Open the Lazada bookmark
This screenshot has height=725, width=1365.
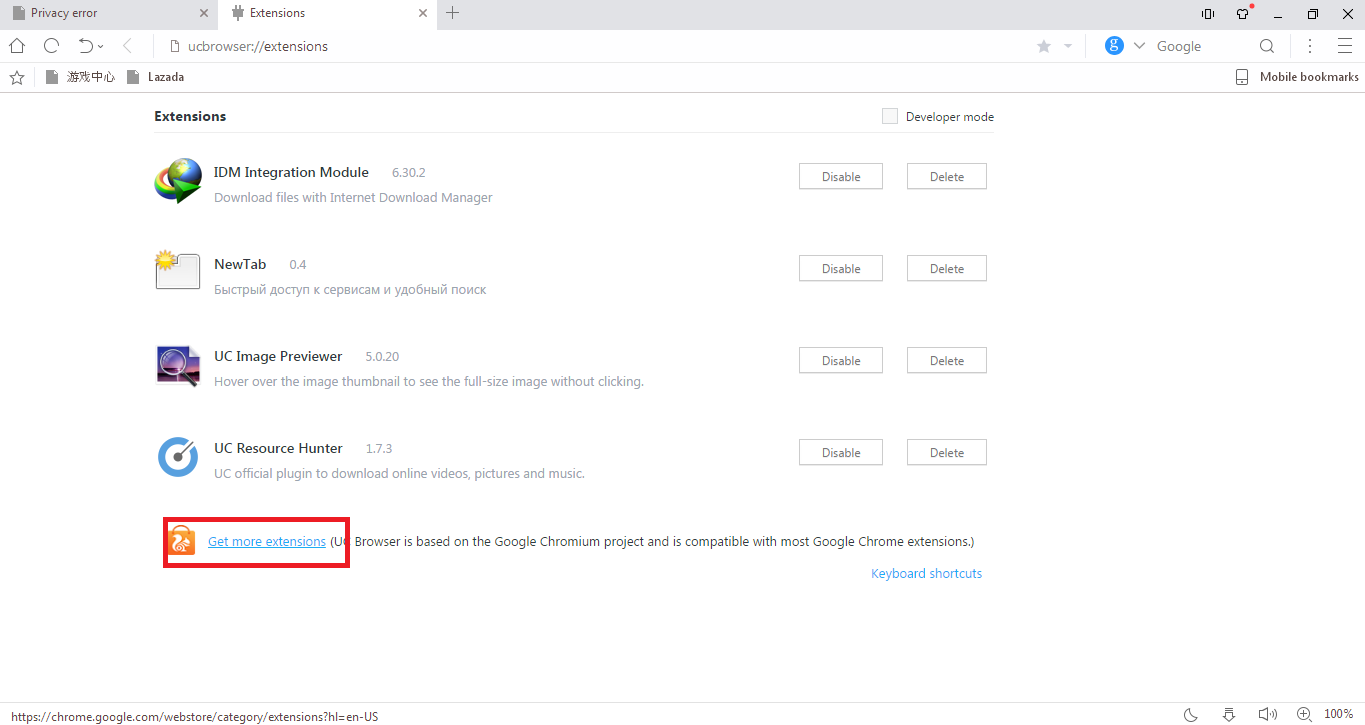[155, 77]
